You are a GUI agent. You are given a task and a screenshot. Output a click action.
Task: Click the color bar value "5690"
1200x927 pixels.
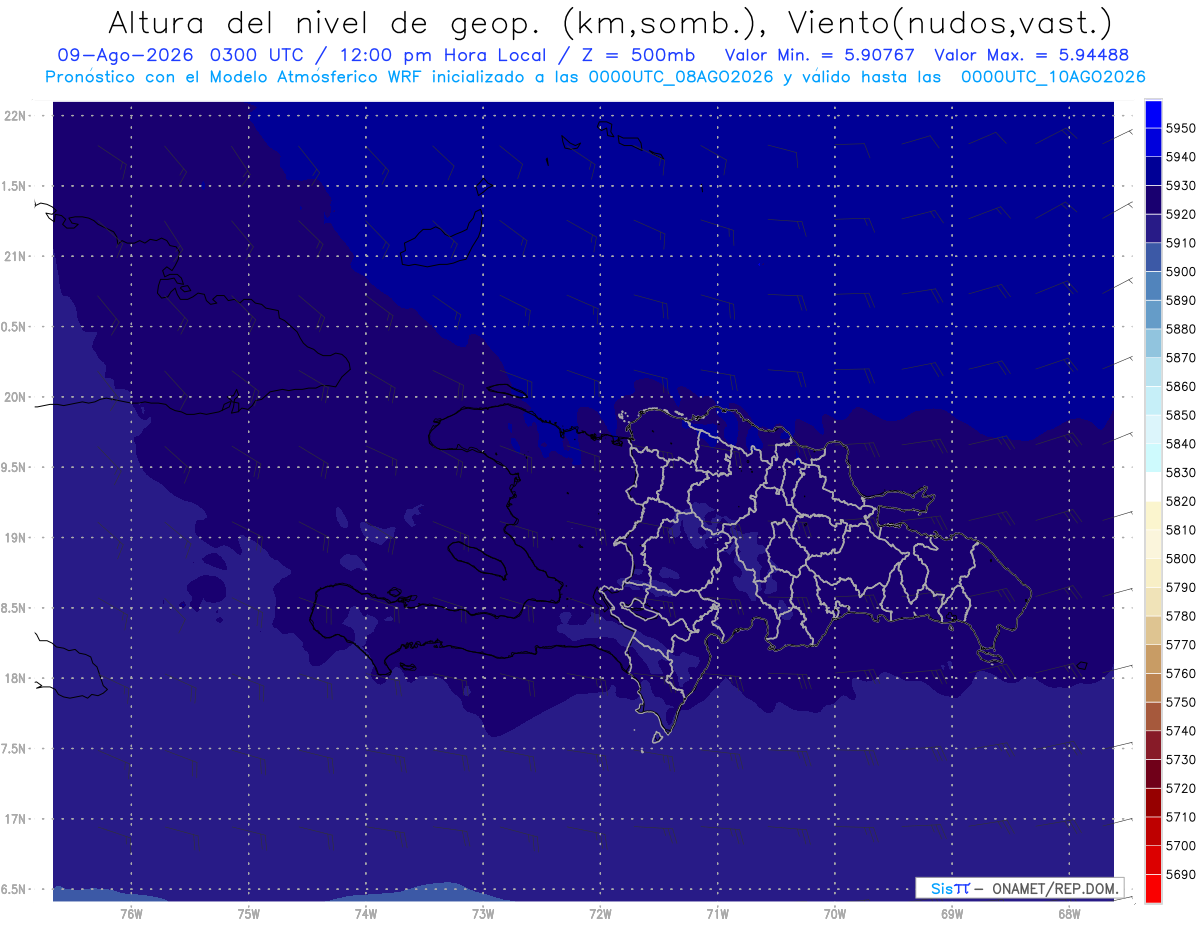(x=1180, y=875)
